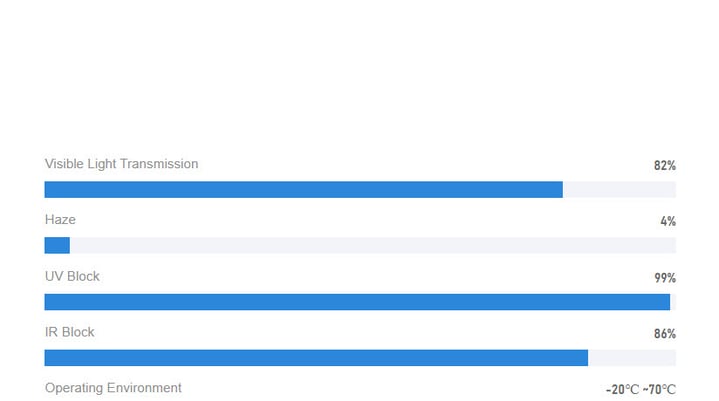Screen dimensions: 719x401
Task: Click the blue Visible Light Transmission bar
Action: tap(304, 190)
